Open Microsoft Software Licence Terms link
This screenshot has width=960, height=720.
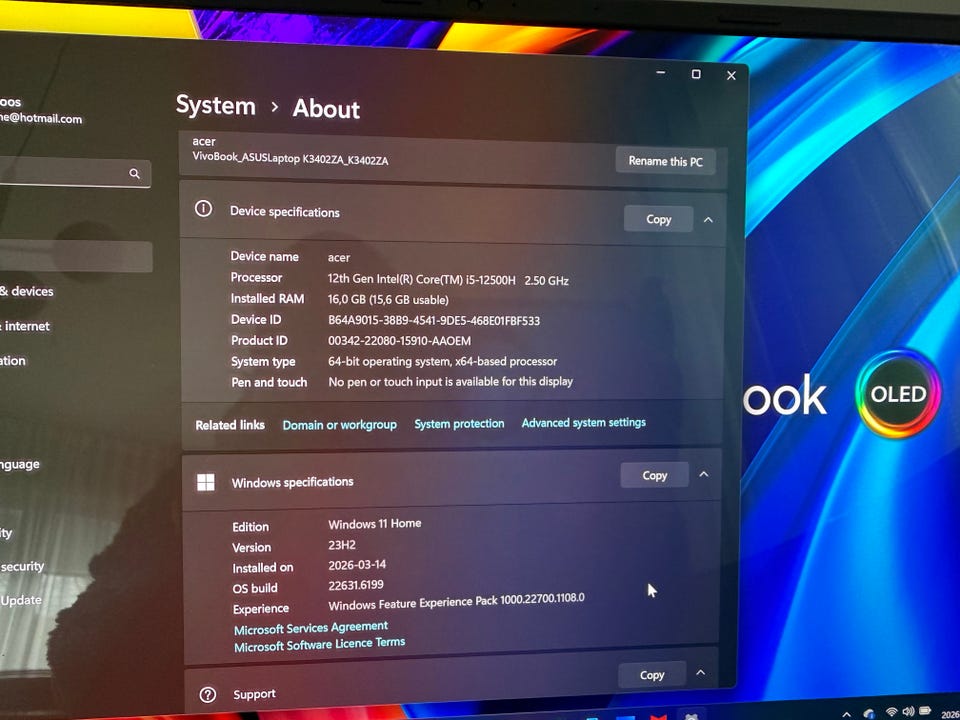(320, 644)
